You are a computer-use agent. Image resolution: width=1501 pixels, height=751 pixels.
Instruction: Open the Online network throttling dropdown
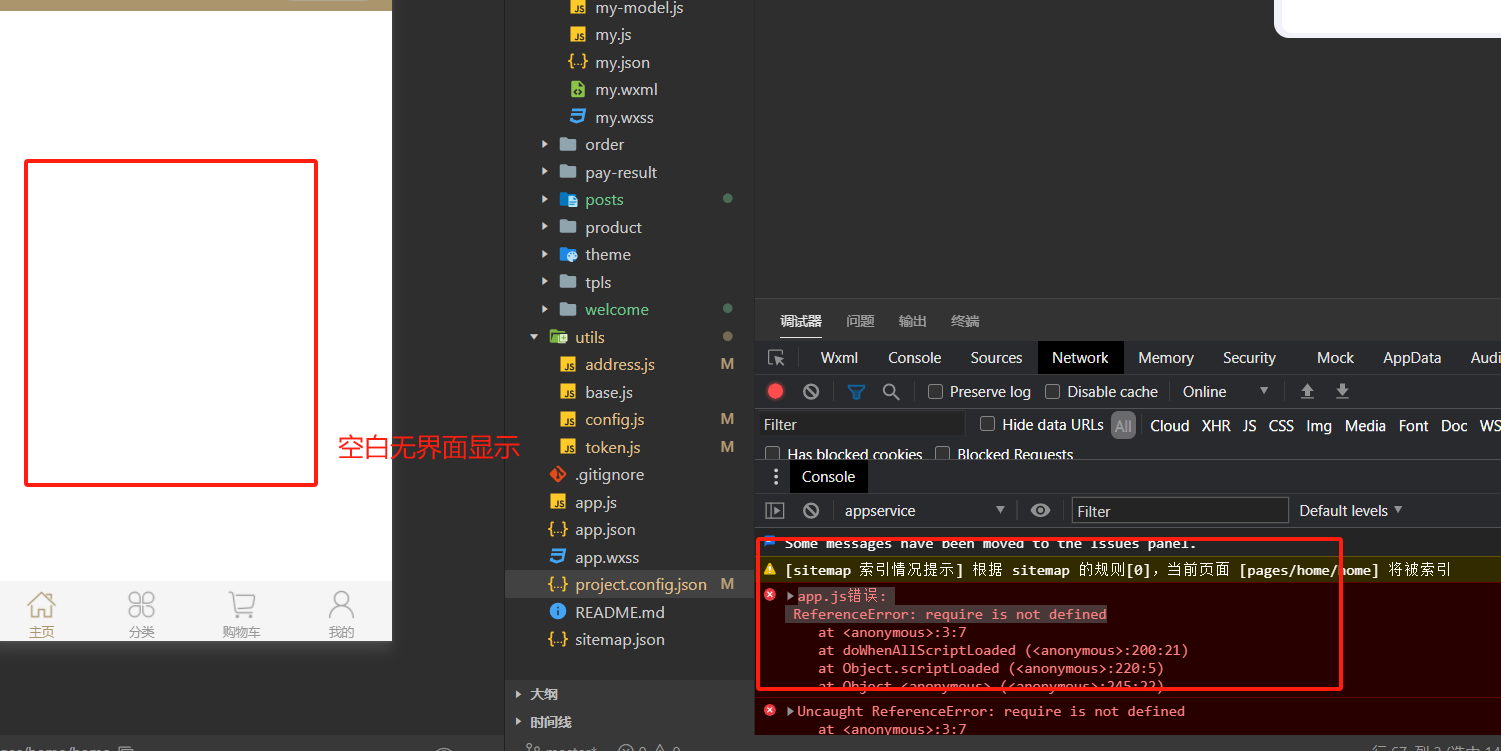pos(1215,392)
